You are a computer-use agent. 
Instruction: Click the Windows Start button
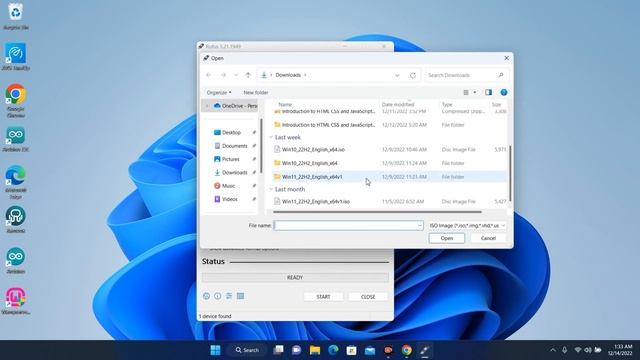pyautogui.click(x=216, y=350)
